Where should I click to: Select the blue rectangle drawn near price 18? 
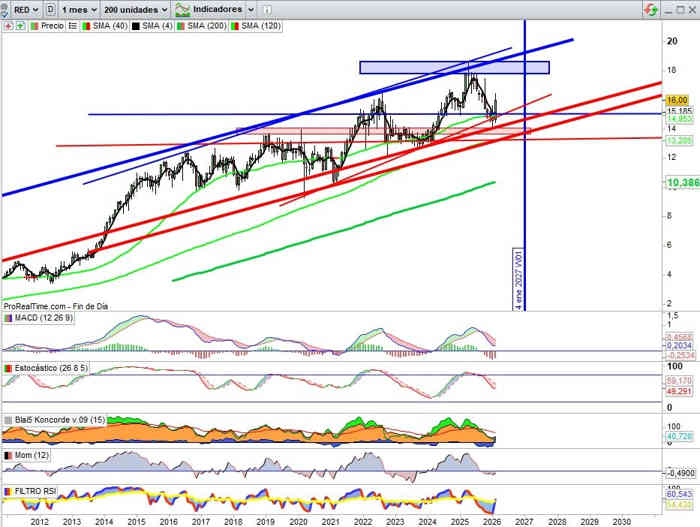454,67
